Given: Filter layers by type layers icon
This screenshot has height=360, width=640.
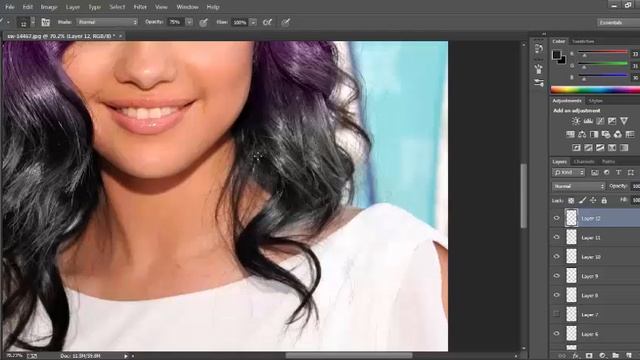Looking at the screenshot, I should pos(618,173).
